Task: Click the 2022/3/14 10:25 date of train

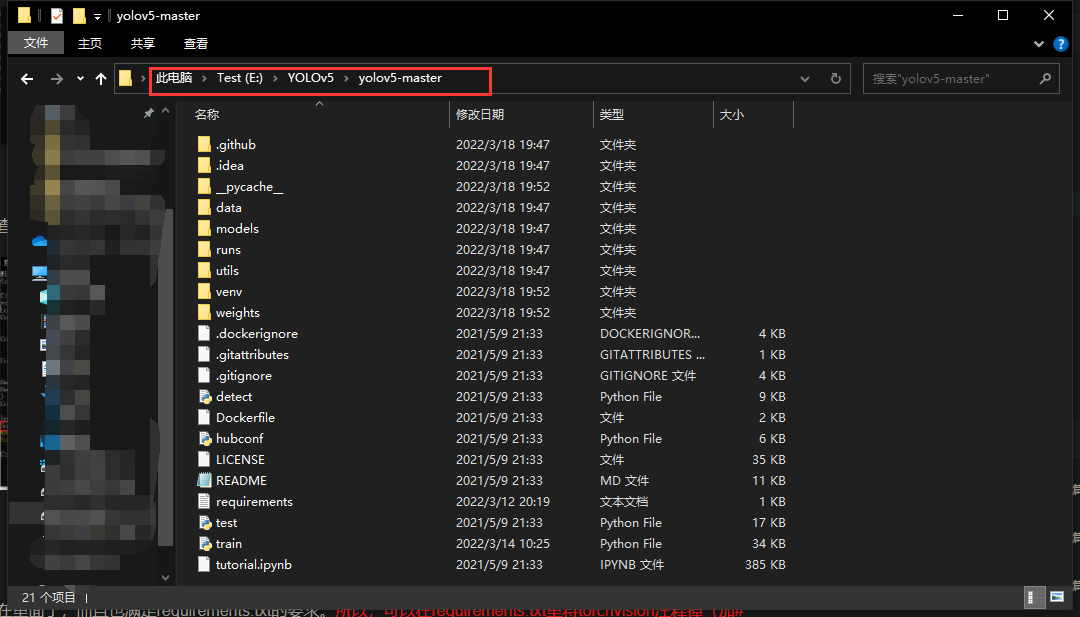Action: [x=503, y=543]
